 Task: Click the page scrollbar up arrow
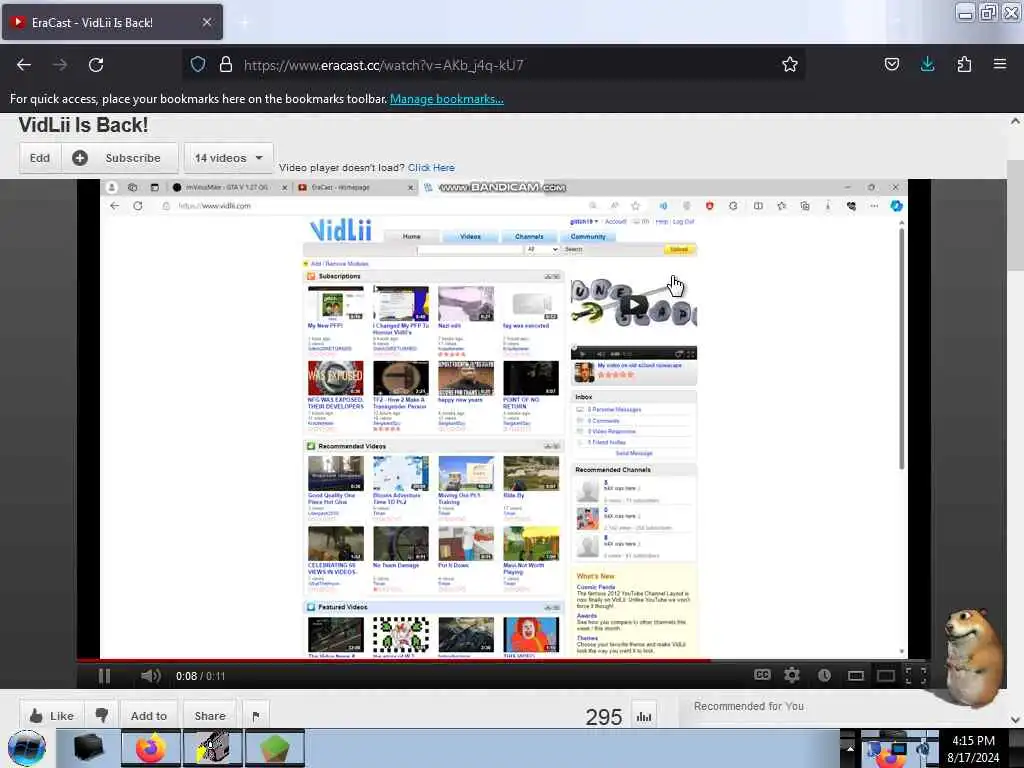(x=1015, y=121)
